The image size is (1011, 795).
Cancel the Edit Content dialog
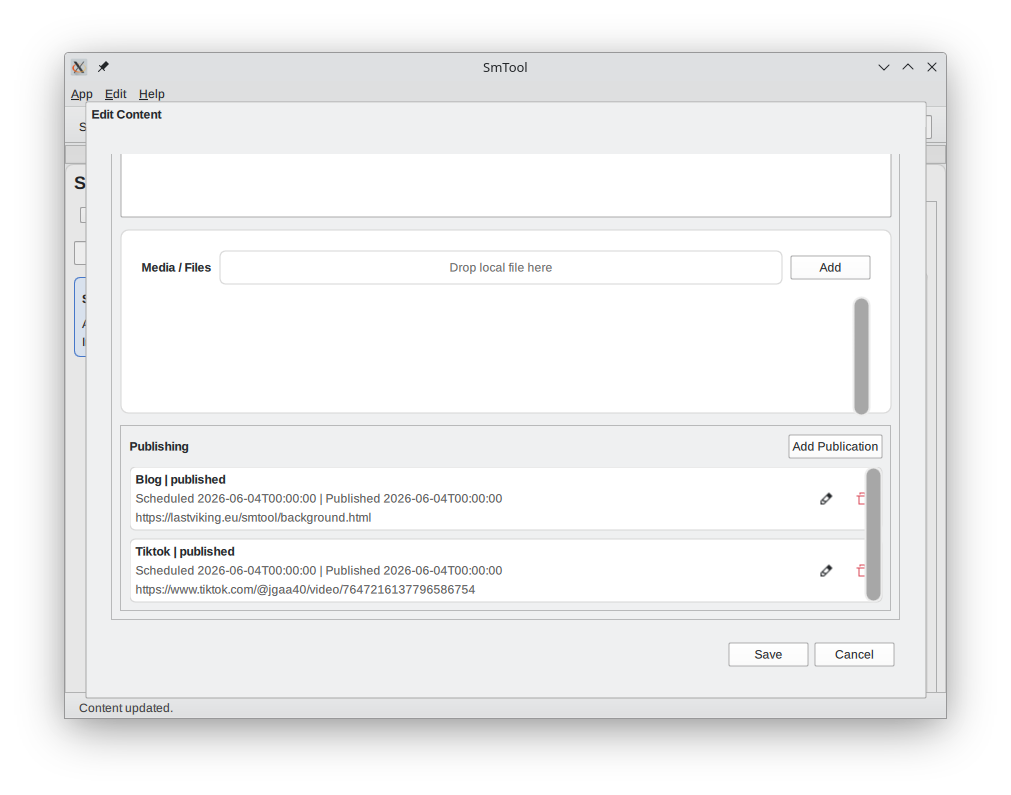pos(854,654)
